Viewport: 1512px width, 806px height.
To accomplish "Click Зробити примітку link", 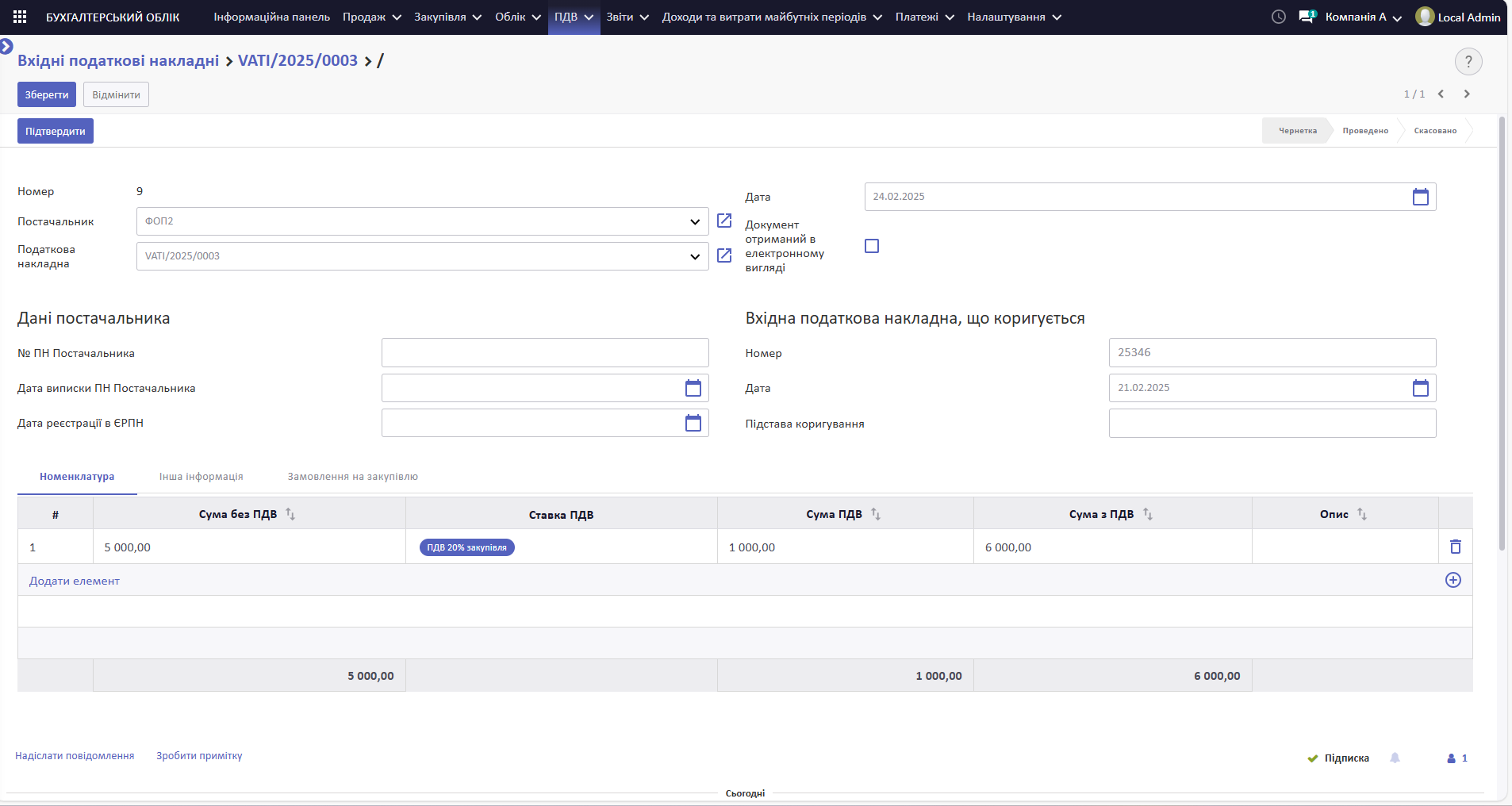I will tap(199, 756).
